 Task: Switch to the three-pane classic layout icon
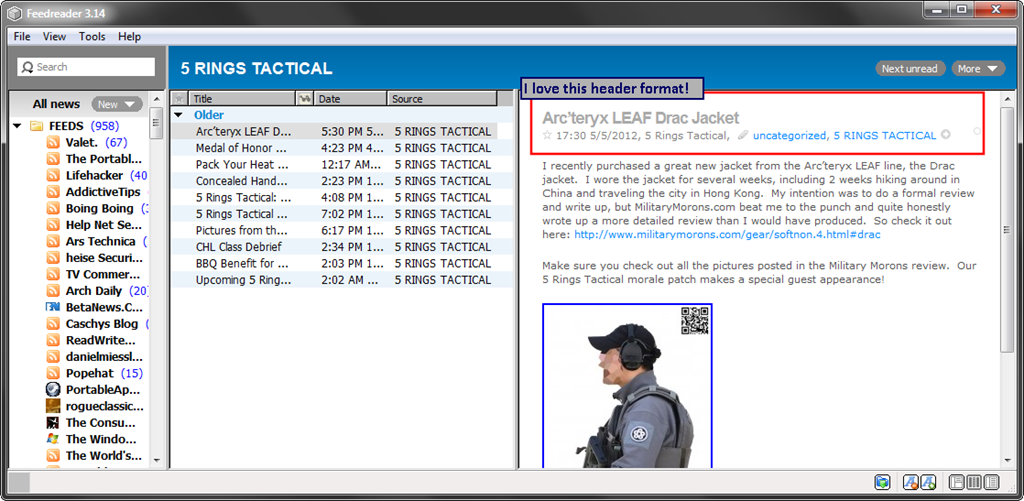click(956, 482)
